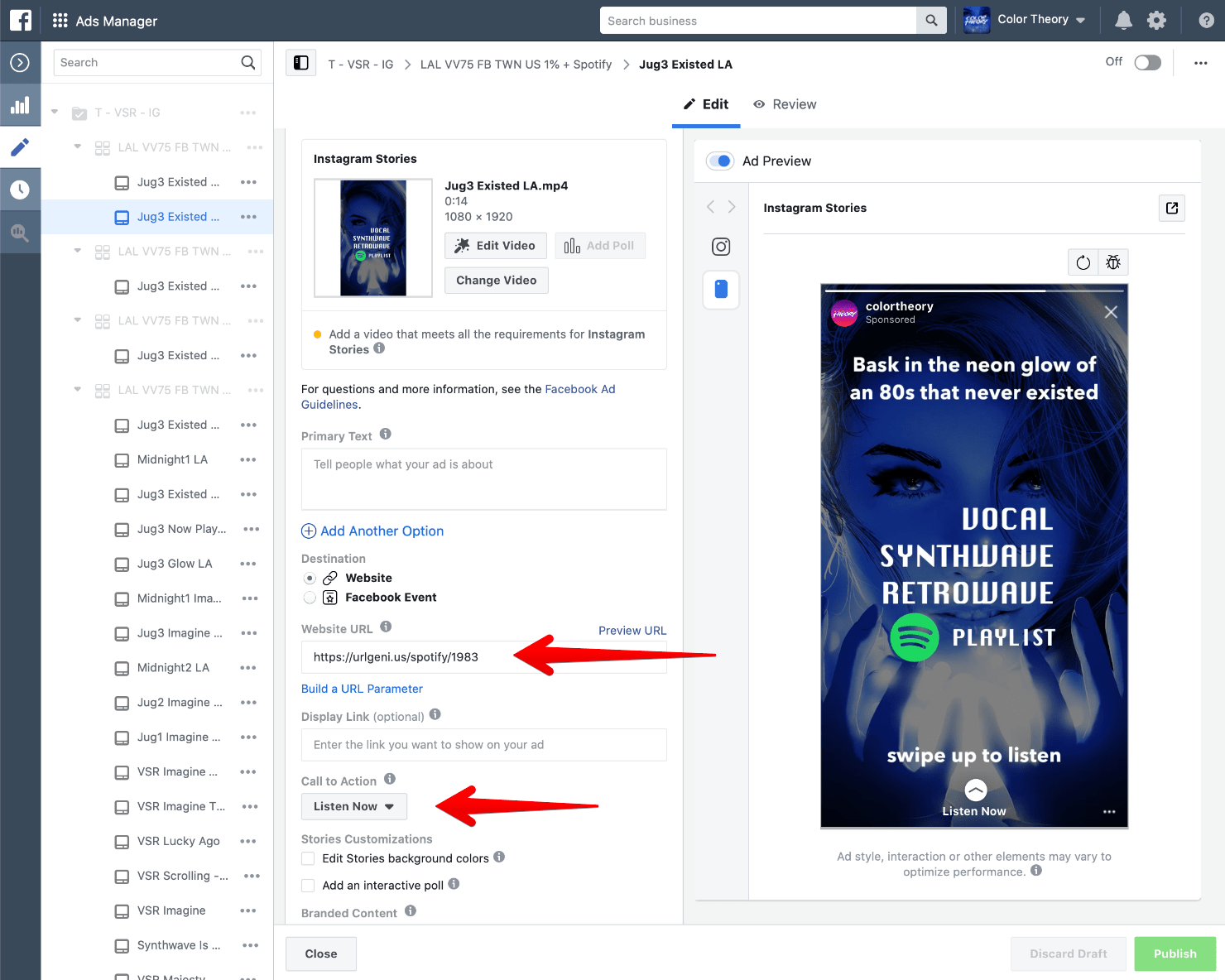The height and width of the screenshot is (980, 1225).
Task: Check Edit Stories background colors
Action: (308, 858)
